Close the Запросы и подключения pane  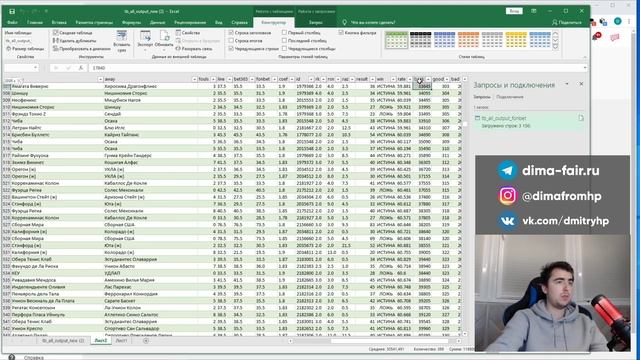[x=581, y=84]
